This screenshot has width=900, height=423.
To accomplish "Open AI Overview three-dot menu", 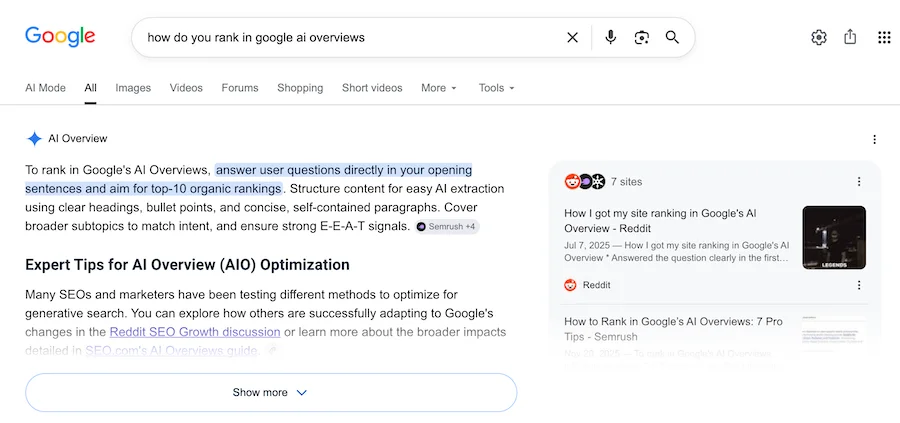I will [x=874, y=139].
